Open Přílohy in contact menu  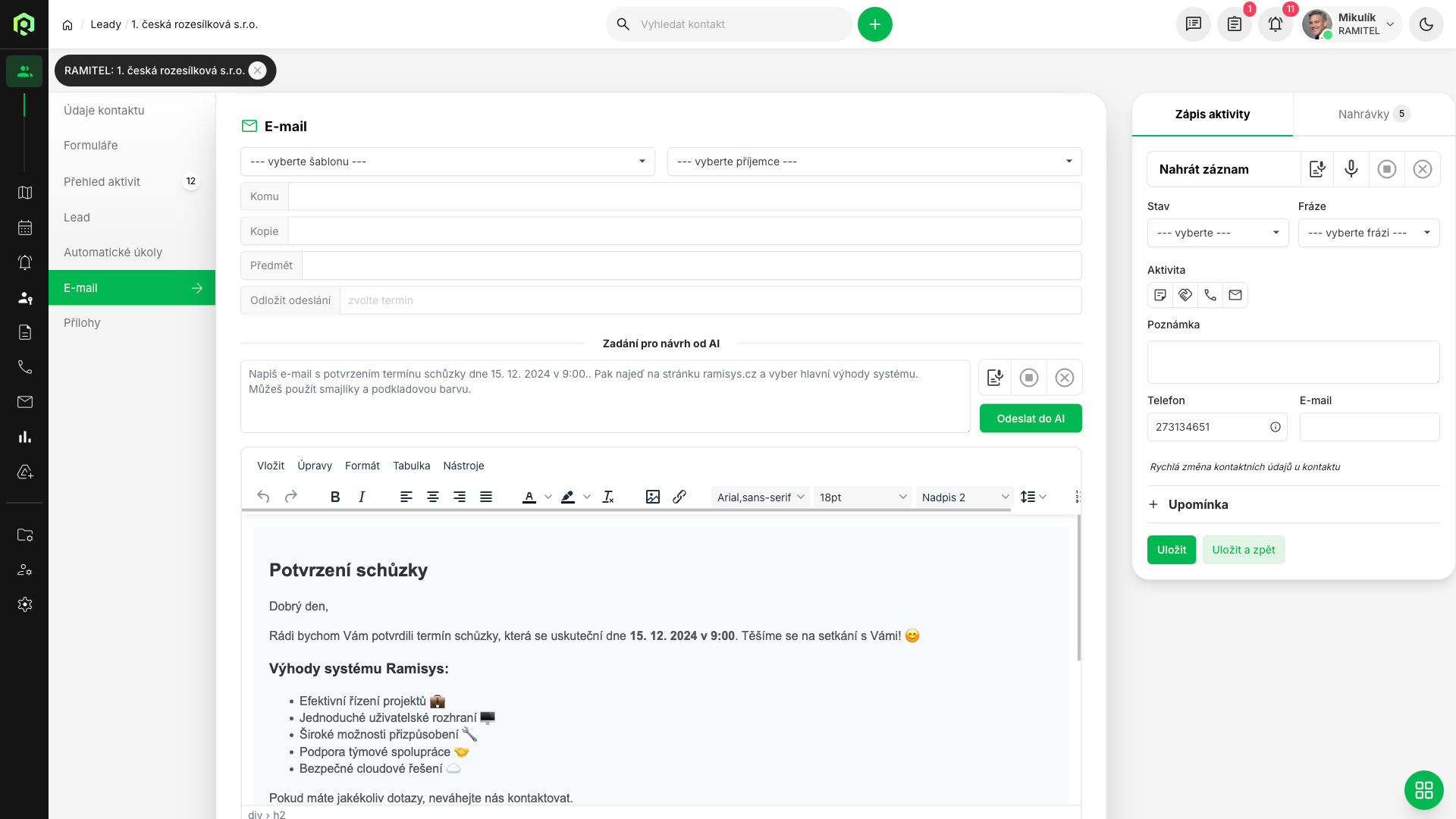pos(132,323)
